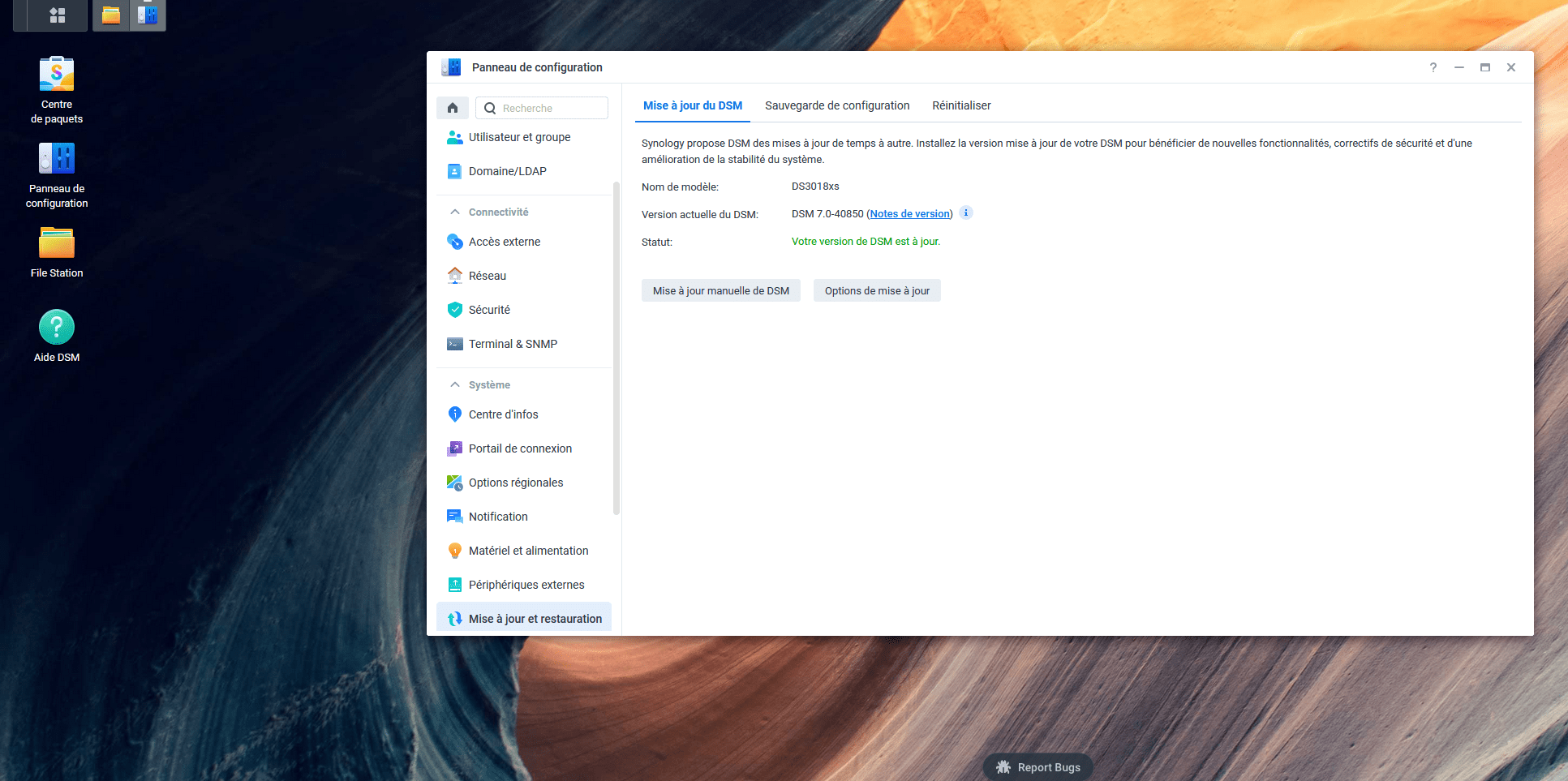
Task: Click Mise à jour manuelle de DSM
Action: [720, 290]
